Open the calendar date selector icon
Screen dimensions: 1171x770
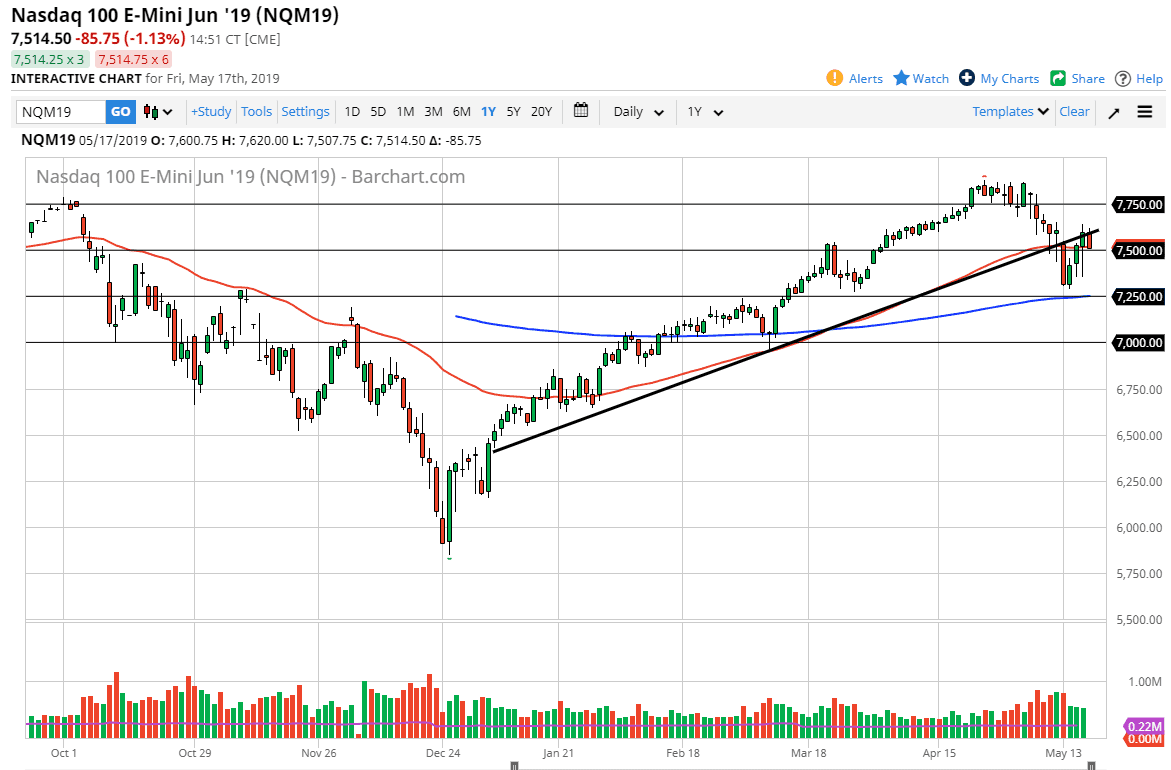pos(581,112)
